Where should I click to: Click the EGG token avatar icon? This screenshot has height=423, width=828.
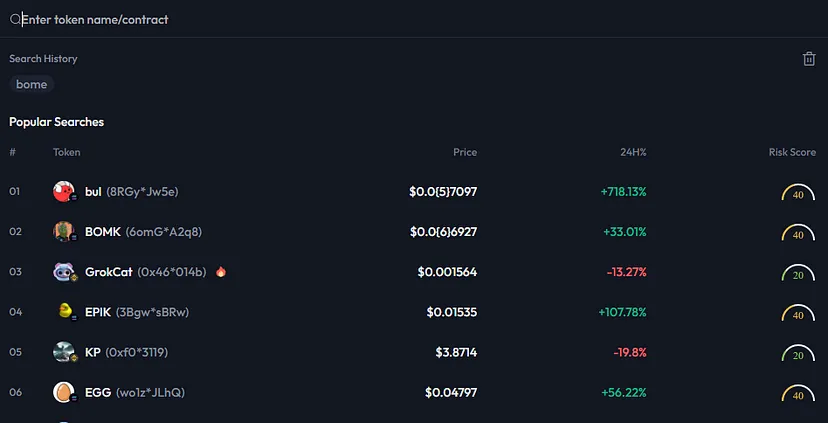[64, 392]
